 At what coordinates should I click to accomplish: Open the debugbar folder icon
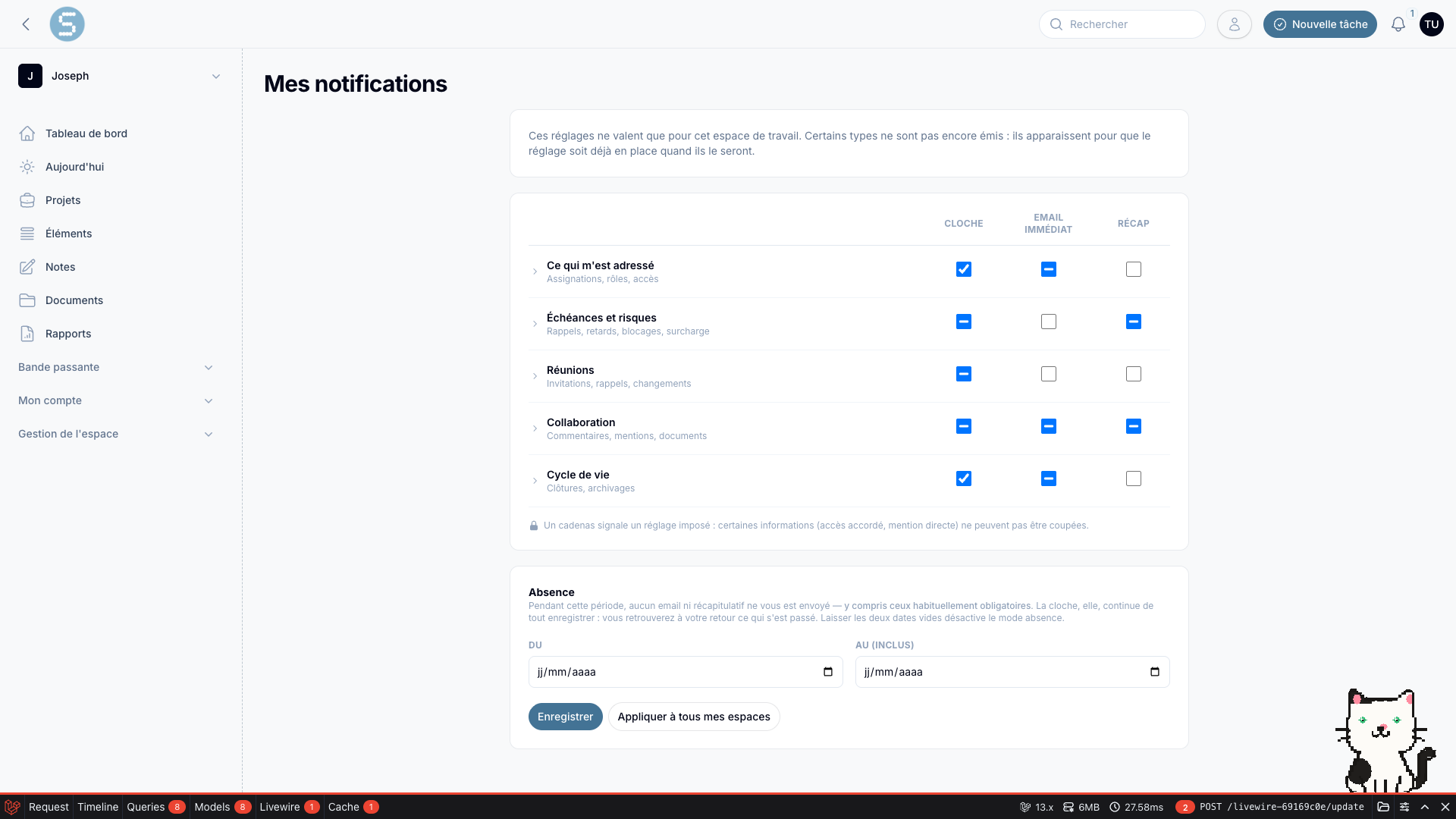[x=1383, y=807]
